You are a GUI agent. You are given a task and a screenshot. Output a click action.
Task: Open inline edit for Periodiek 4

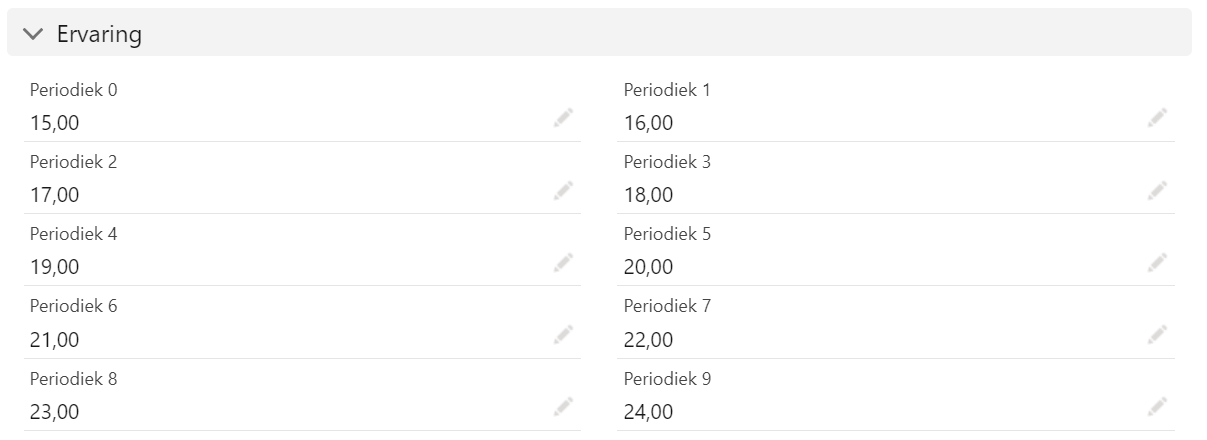[564, 262]
